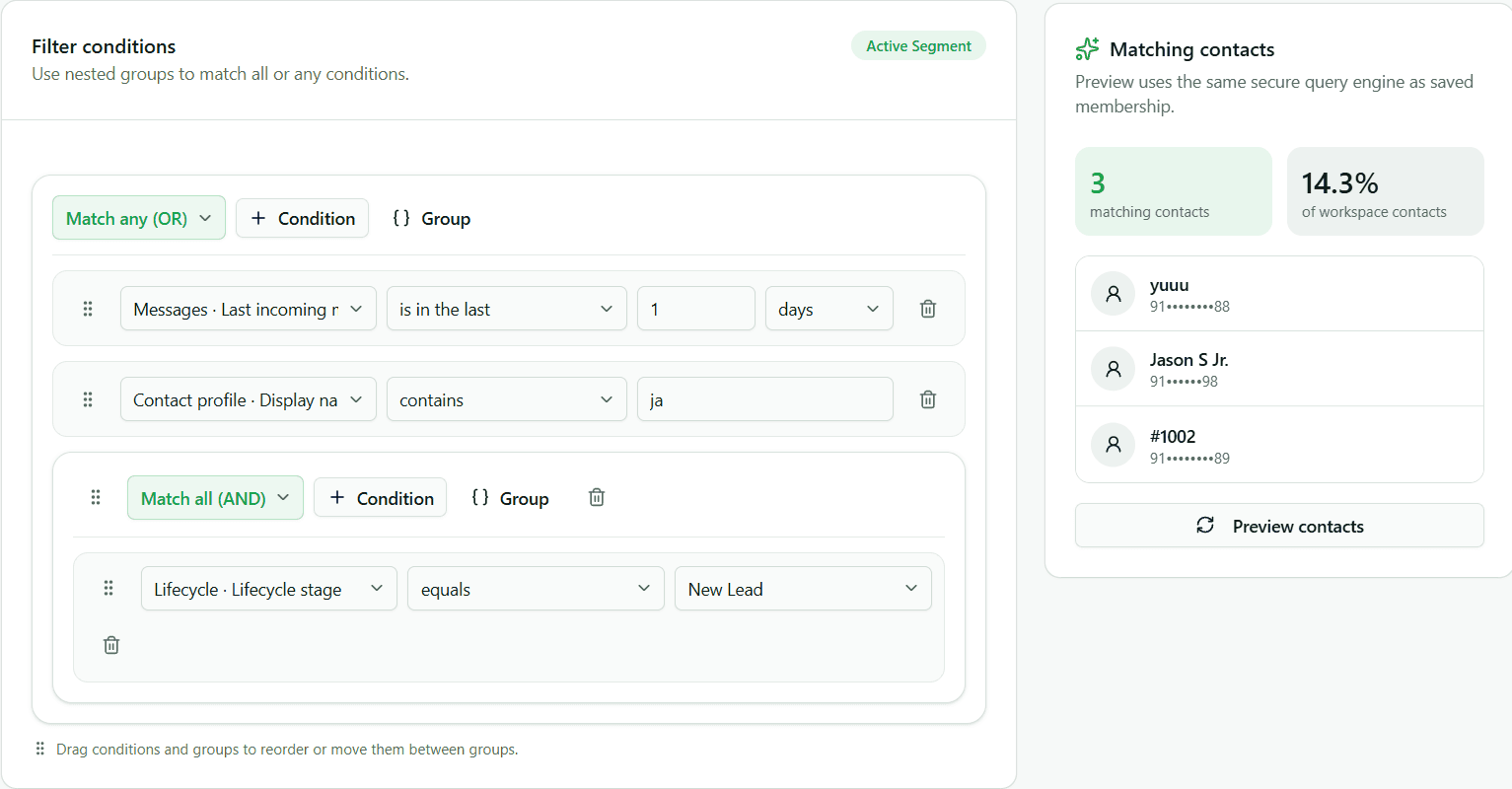
Task: Open the days unit dropdown
Action: click(x=829, y=309)
